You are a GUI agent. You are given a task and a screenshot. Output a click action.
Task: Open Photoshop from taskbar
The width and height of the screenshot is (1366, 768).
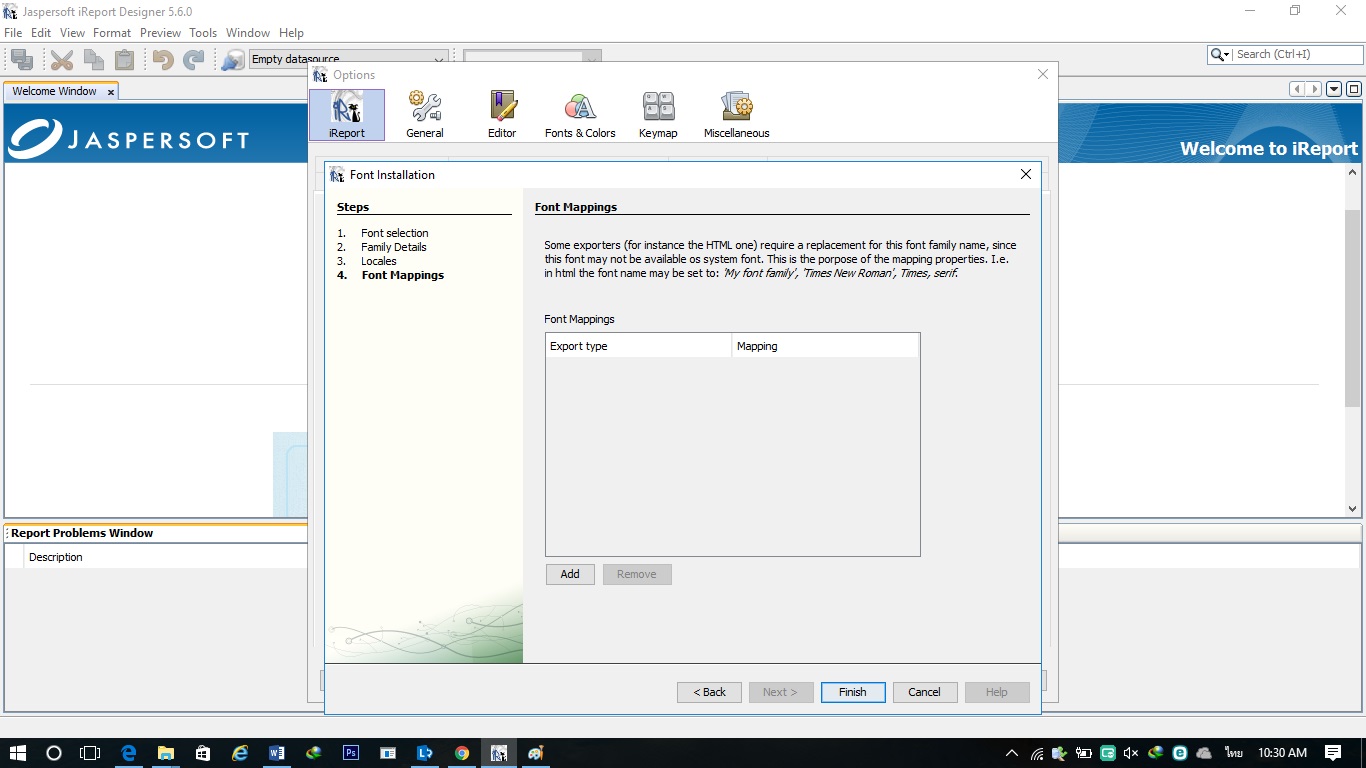pyautogui.click(x=351, y=753)
